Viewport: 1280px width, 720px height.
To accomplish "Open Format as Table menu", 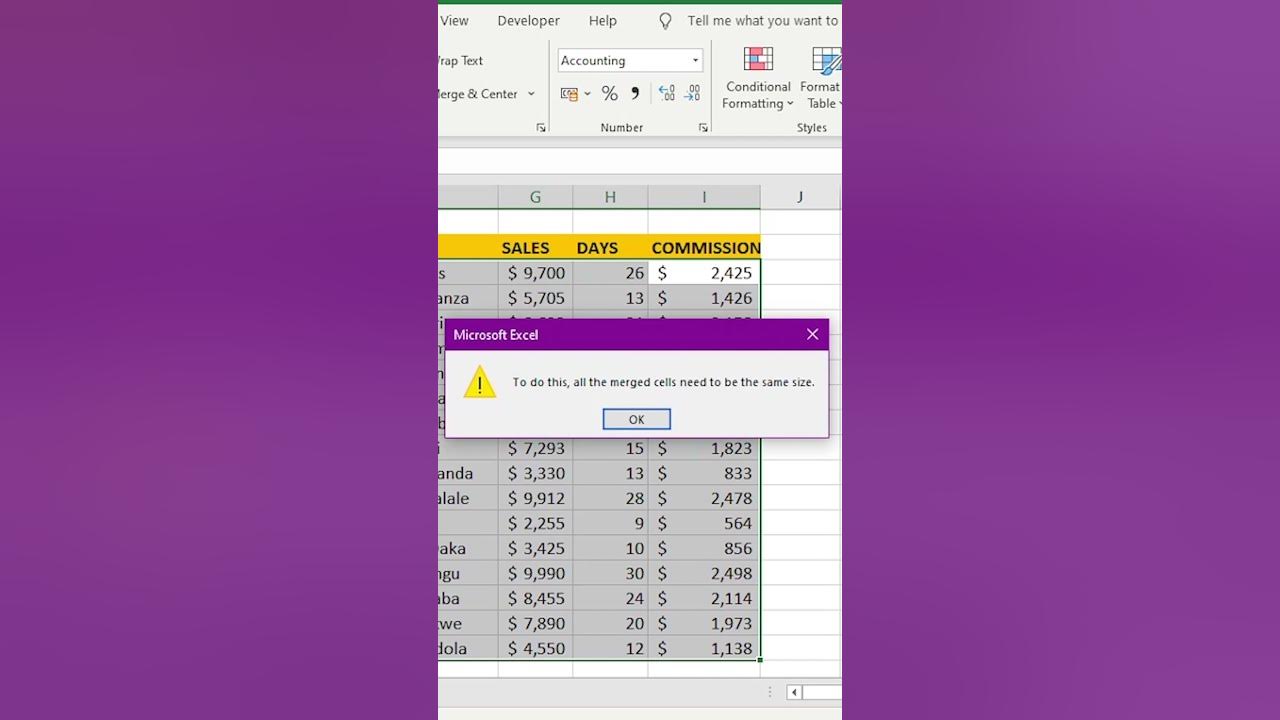I will coord(821,79).
